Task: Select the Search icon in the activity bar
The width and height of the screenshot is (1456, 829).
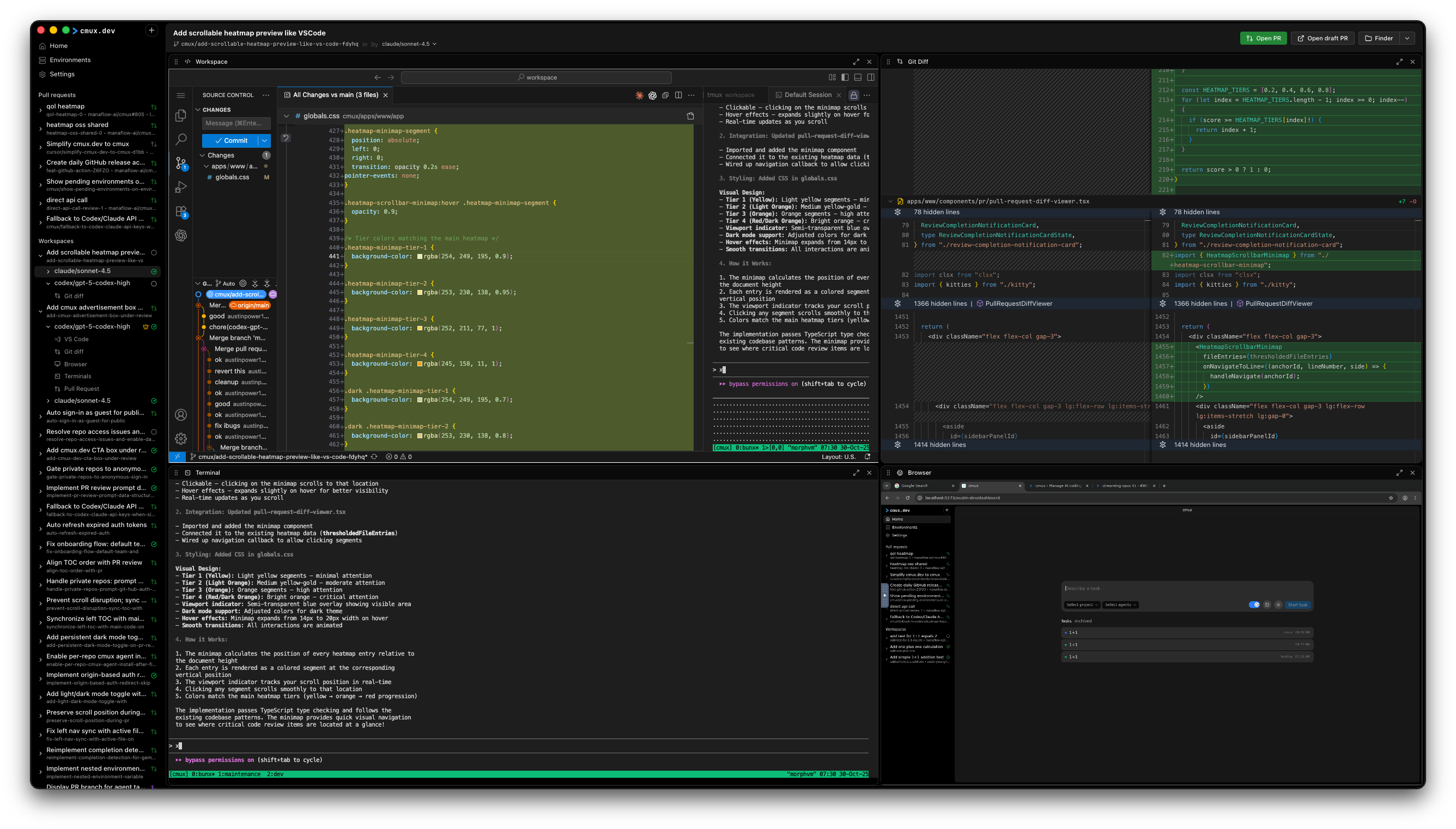Action: [181, 139]
